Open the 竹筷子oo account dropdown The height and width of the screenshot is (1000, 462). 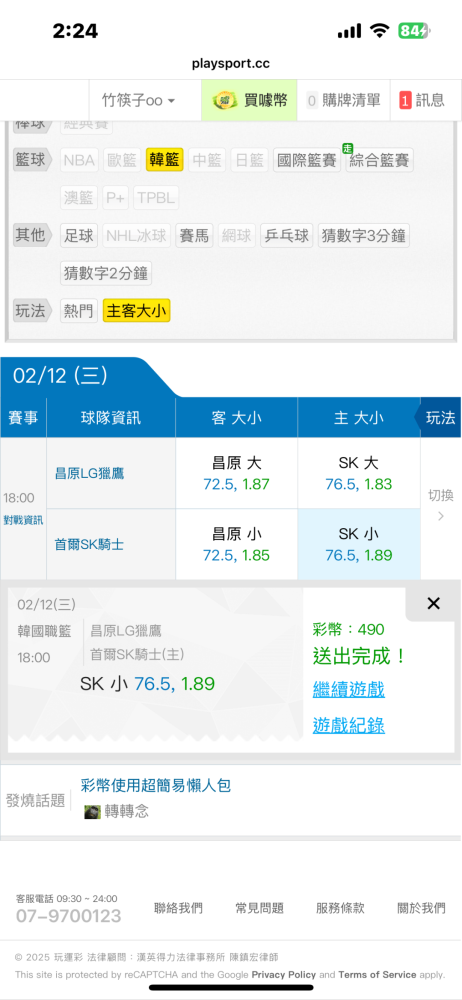138,100
